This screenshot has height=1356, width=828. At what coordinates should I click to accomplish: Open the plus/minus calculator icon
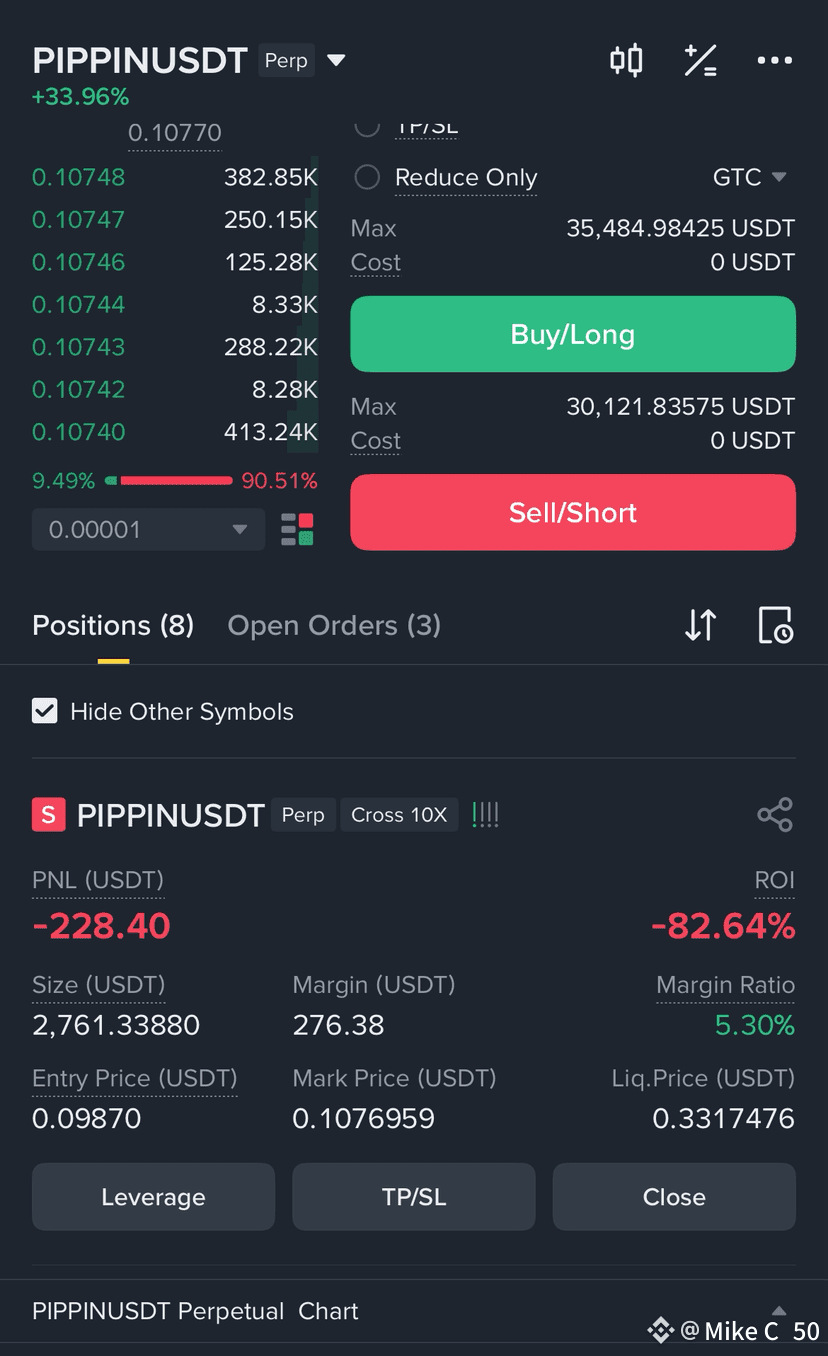[700, 61]
